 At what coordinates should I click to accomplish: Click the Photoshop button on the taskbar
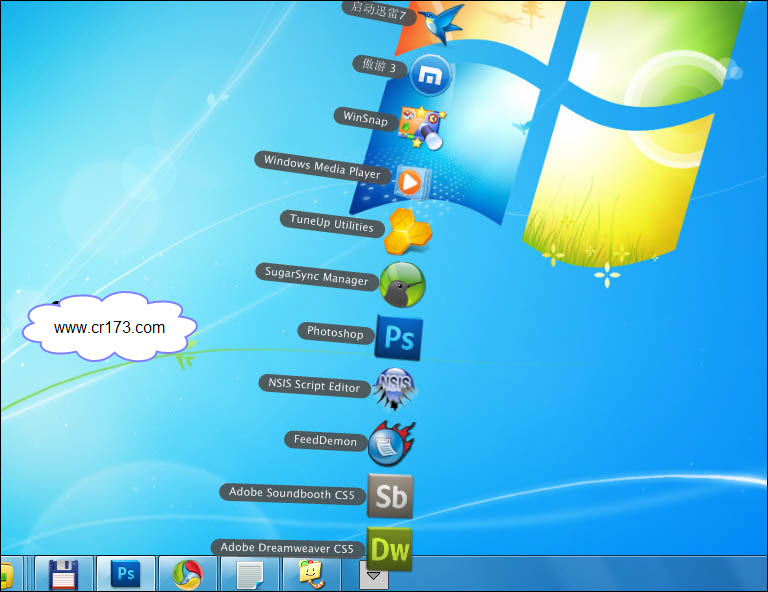126,574
